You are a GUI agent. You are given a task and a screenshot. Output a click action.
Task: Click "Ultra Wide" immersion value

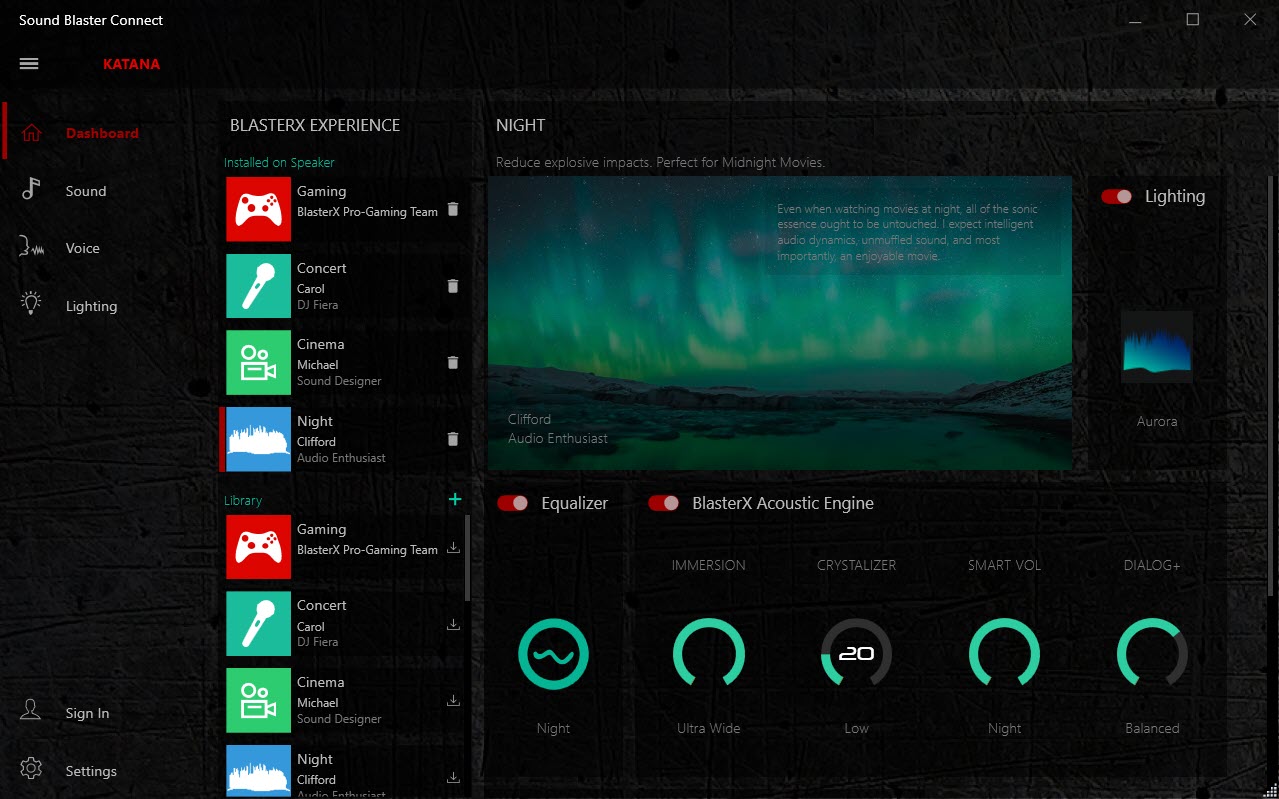[x=709, y=728]
